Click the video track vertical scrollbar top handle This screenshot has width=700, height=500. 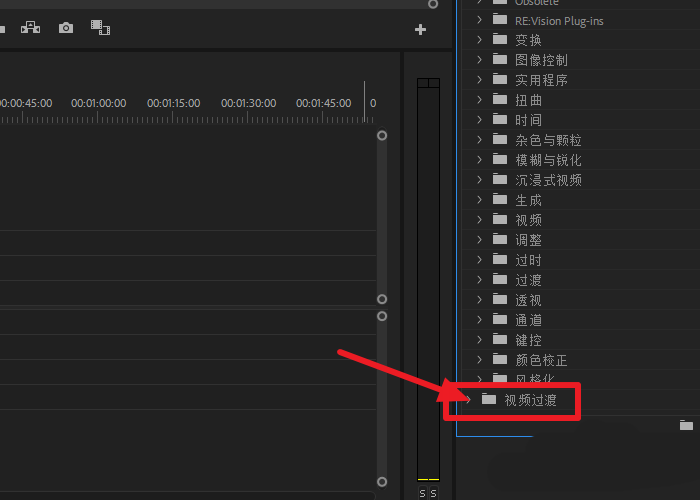pos(381,136)
